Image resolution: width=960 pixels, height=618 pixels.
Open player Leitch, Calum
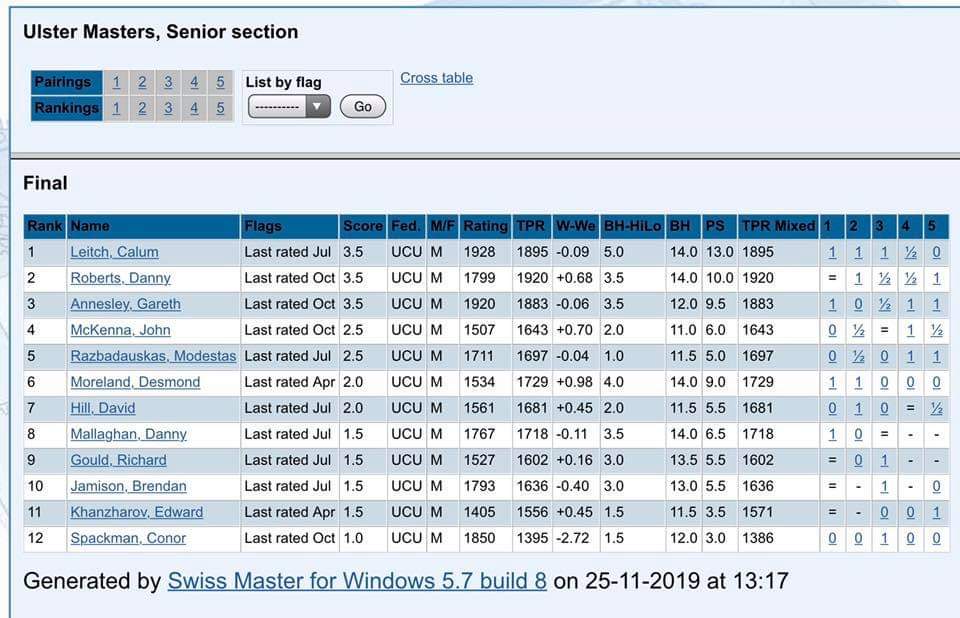[114, 252]
